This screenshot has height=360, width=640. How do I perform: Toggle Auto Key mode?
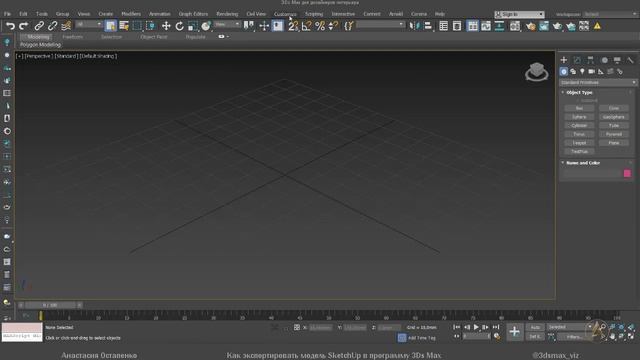(535, 327)
